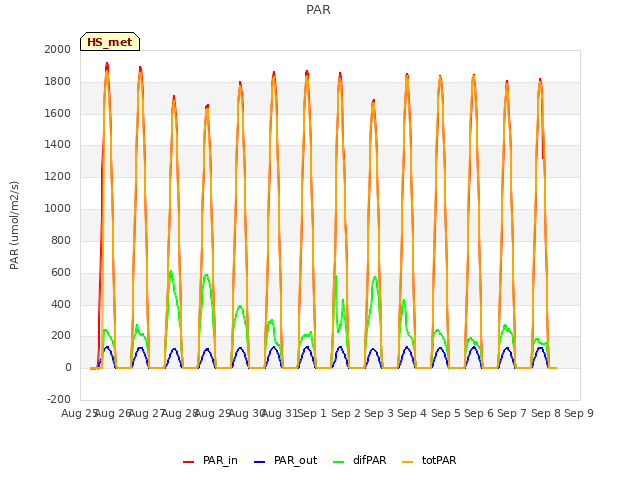Click the green difPAR legend swatch

point(339,461)
